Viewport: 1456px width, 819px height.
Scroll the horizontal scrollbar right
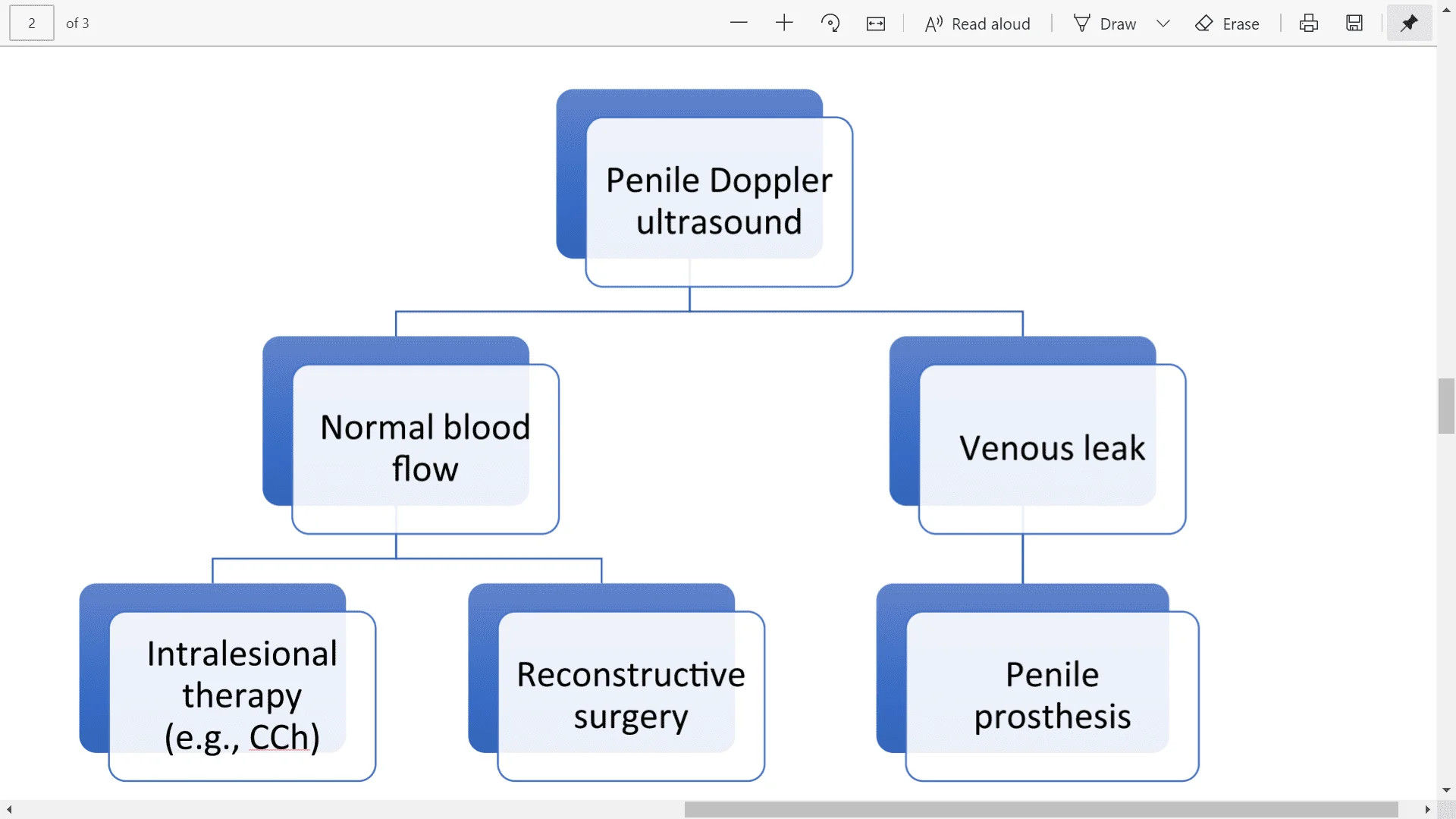click(x=1426, y=808)
